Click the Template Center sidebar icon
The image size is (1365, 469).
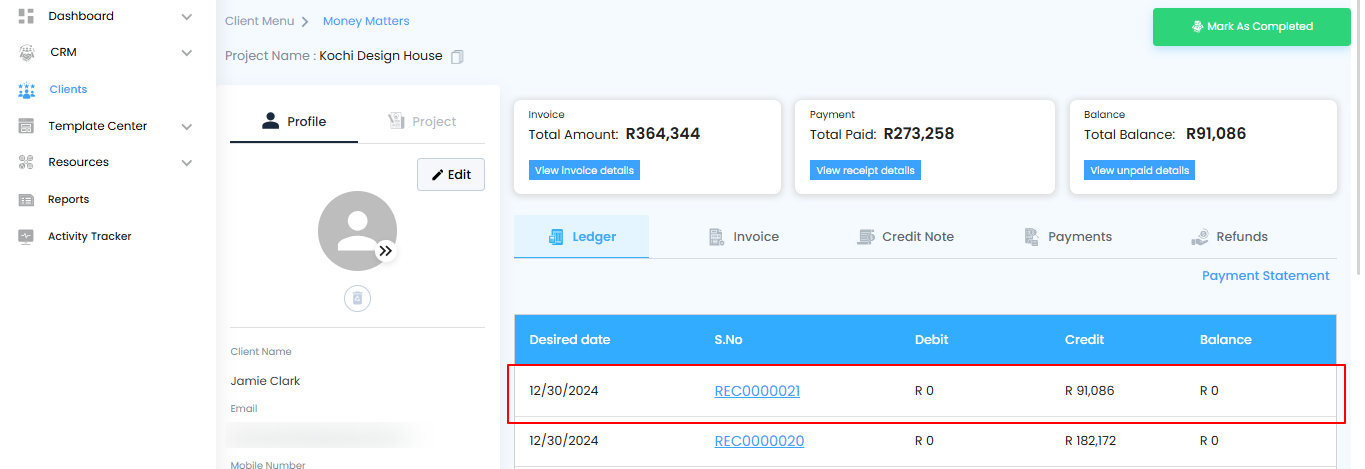coord(27,126)
